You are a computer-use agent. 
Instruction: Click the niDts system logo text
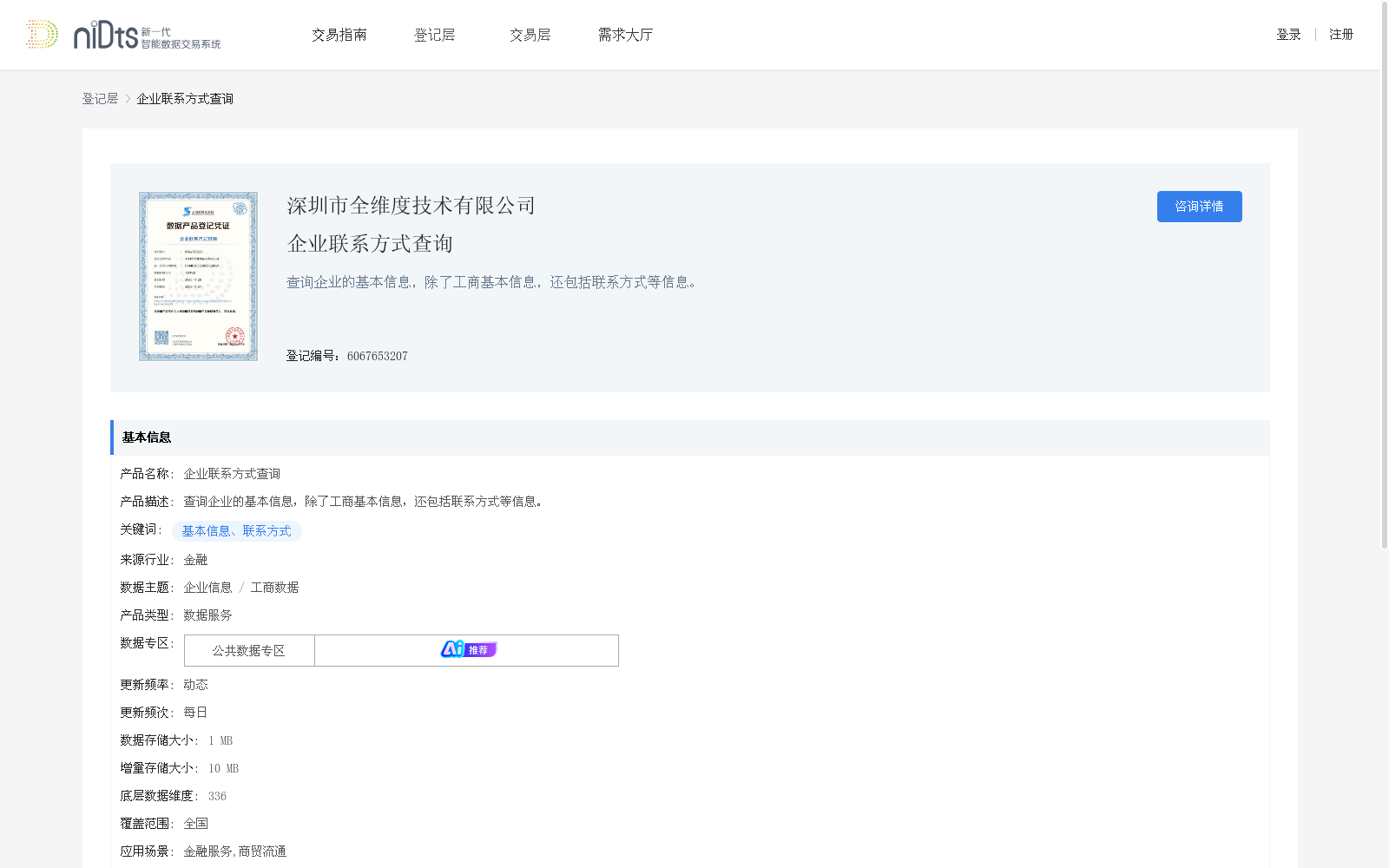point(147,36)
